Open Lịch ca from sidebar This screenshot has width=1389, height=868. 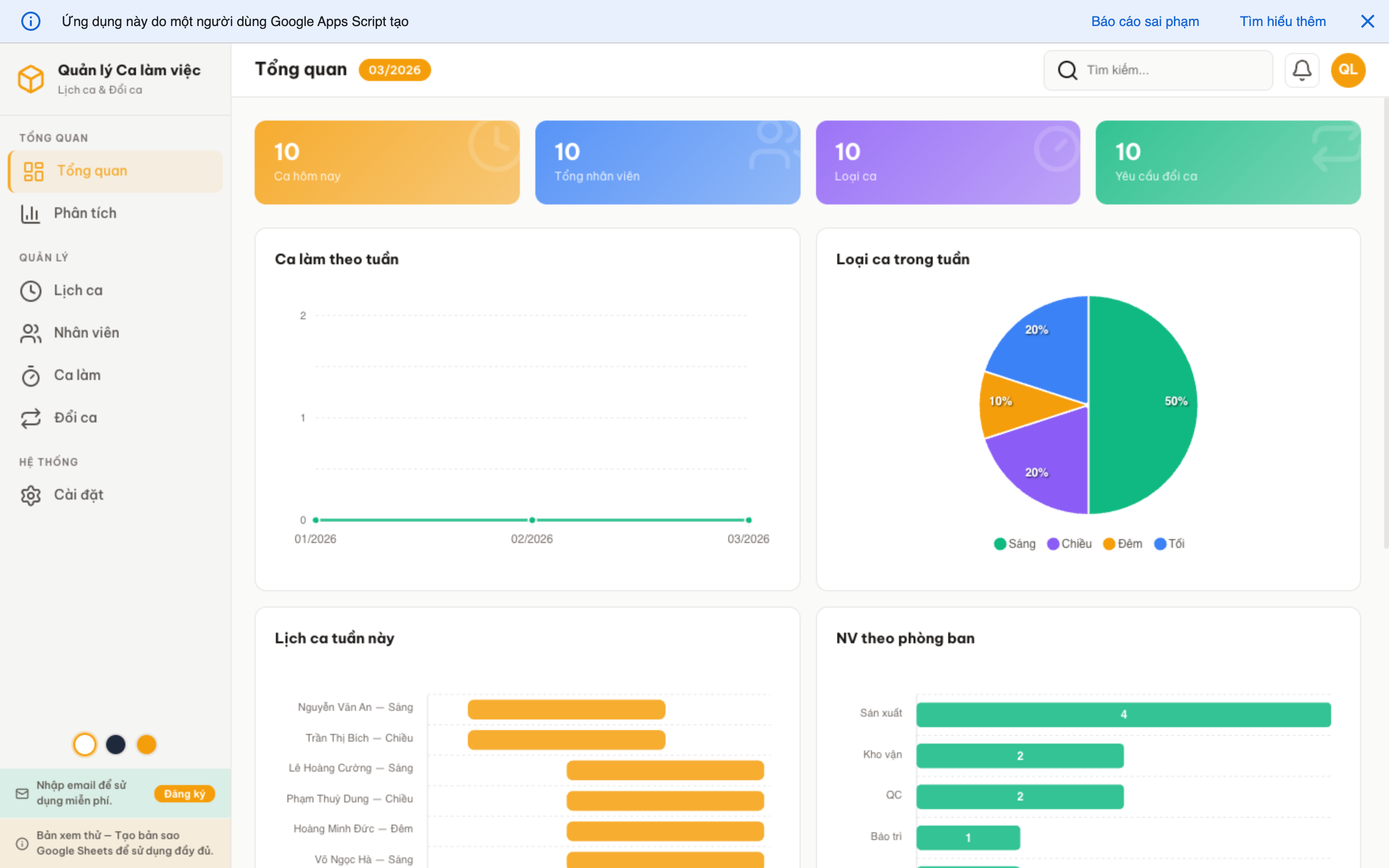pyautogui.click(x=78, y=290)
